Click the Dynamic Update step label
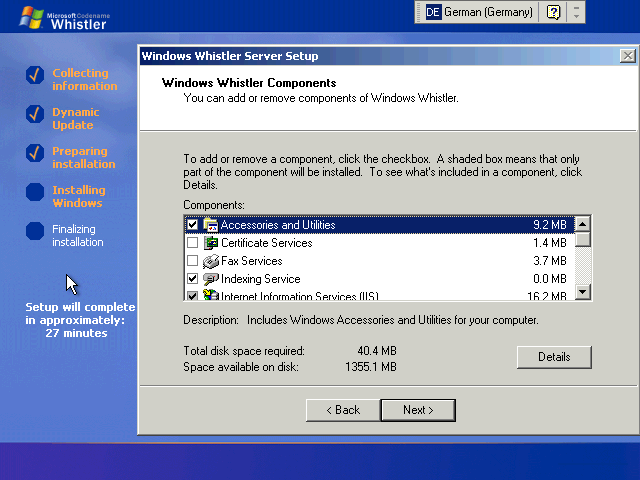 point(76,118)
